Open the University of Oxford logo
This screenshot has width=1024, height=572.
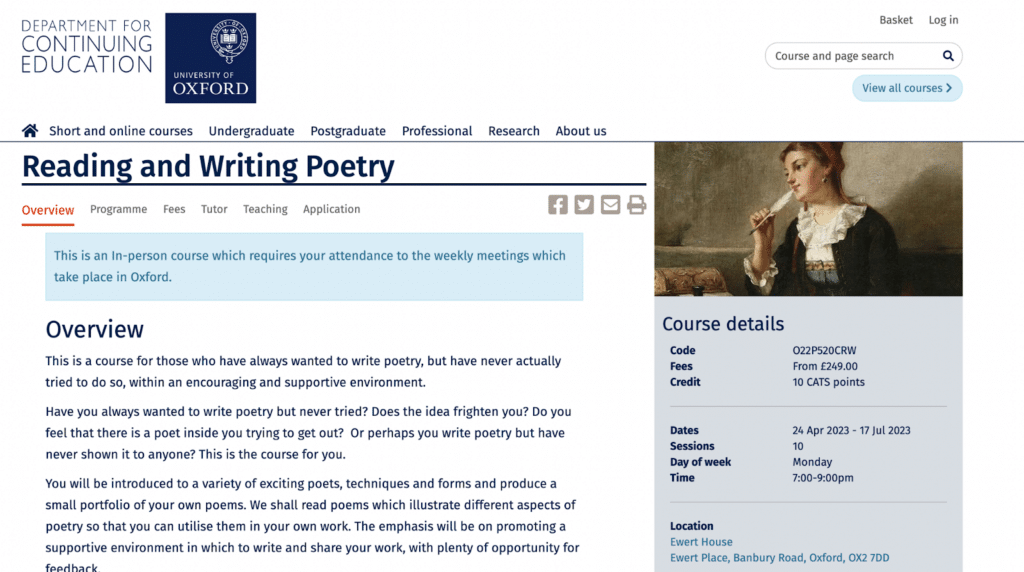pos(210,58)
